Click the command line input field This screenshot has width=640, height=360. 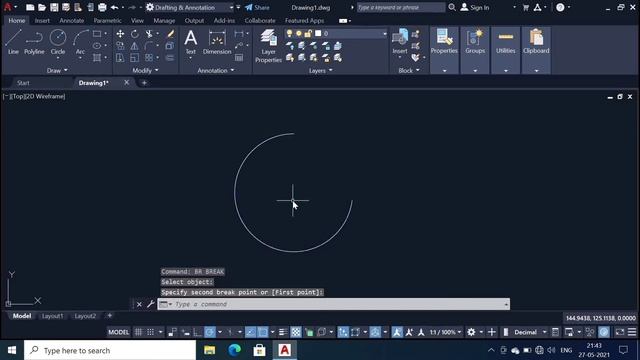pos(334,304)
